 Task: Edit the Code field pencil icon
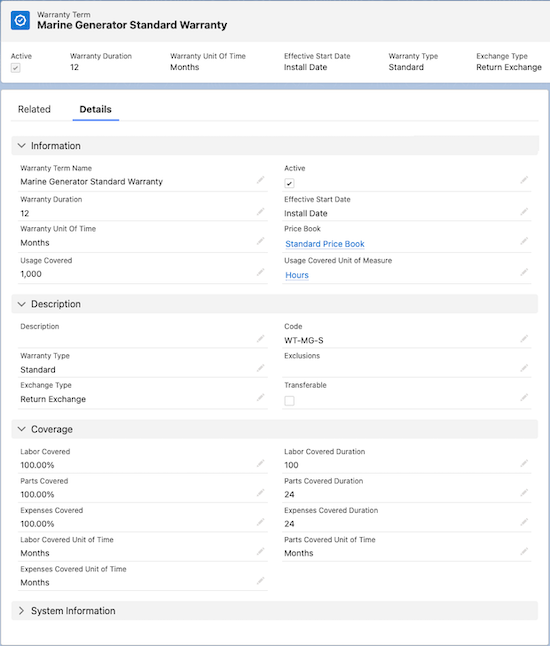coord(524,338)
